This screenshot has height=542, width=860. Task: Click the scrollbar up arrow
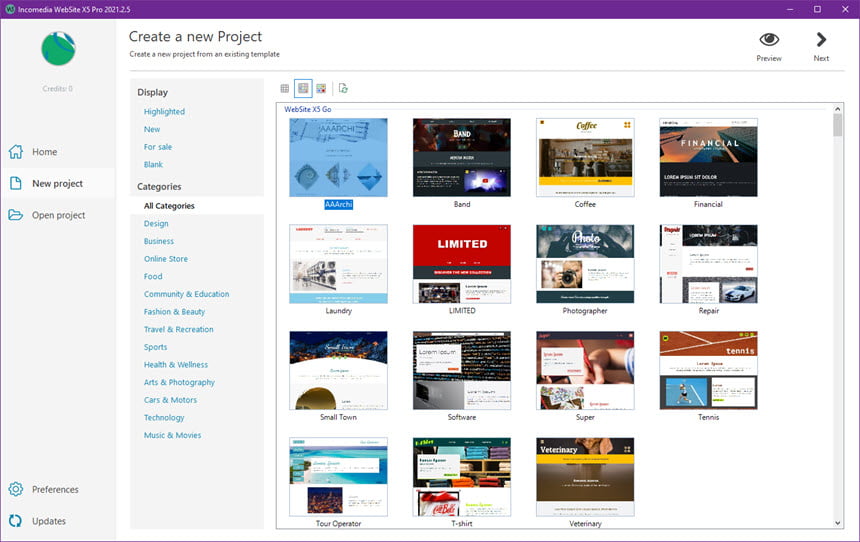click(x=838, y=109)
